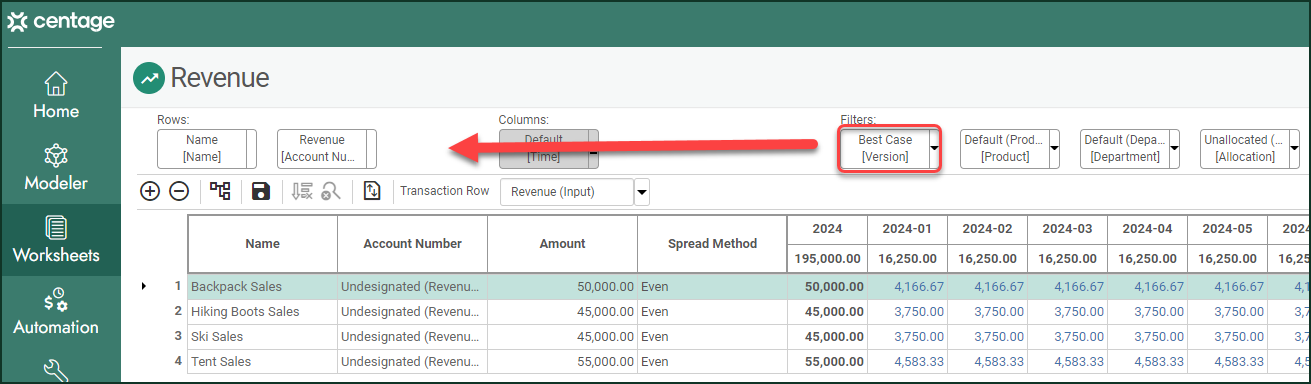Expand the Transaction Row dropdown arrow

pyautogui.click(x=642, y=191)
